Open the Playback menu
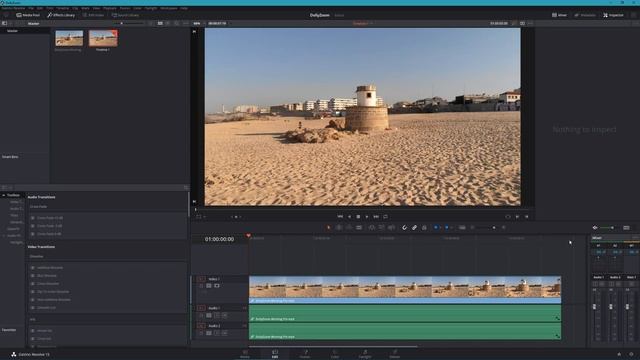 coord(109,8)
